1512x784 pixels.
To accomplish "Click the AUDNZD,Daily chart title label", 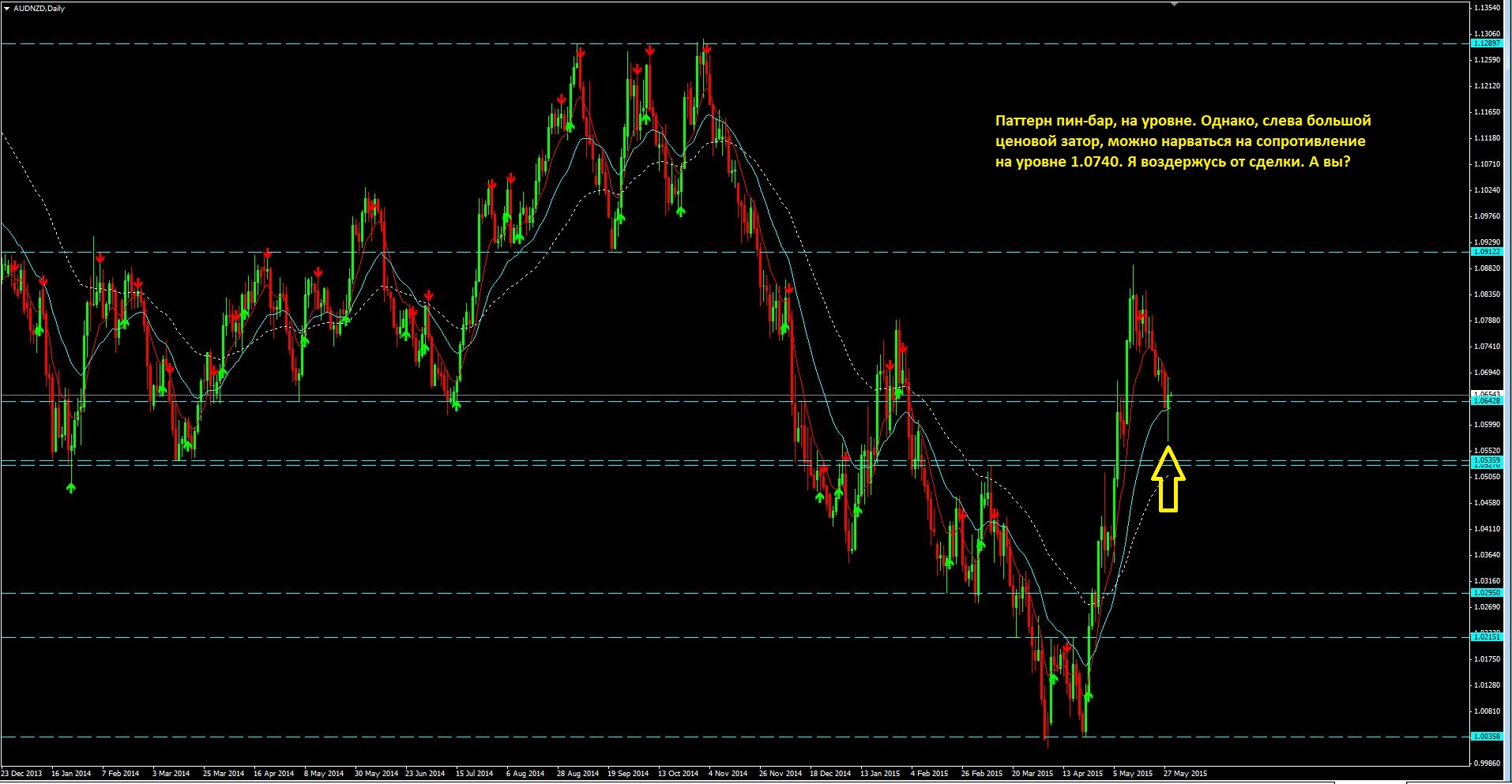I will coord(39,8).
